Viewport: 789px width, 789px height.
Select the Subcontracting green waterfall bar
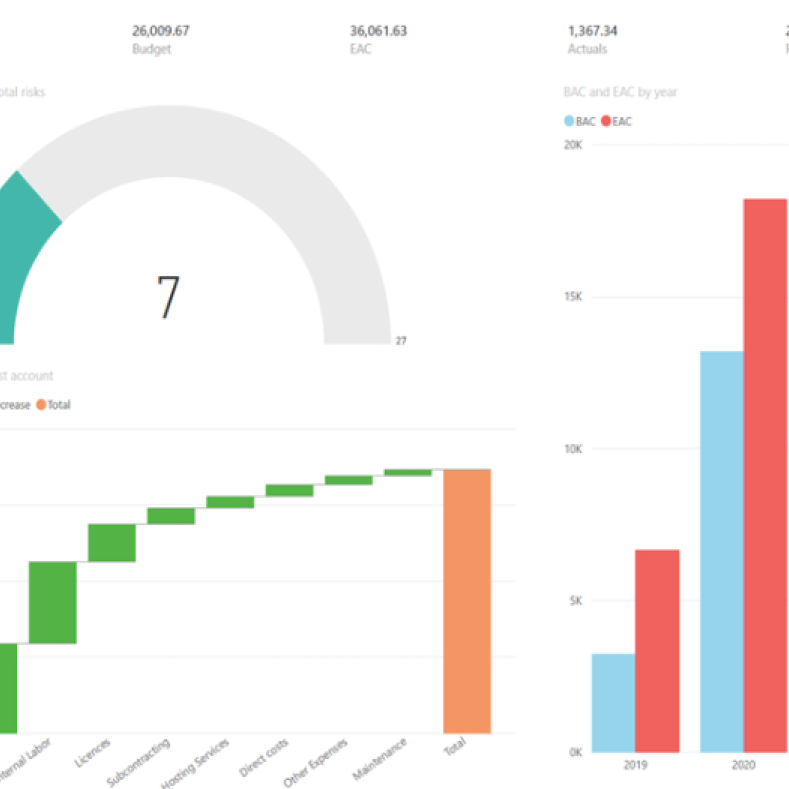[171, 516]
